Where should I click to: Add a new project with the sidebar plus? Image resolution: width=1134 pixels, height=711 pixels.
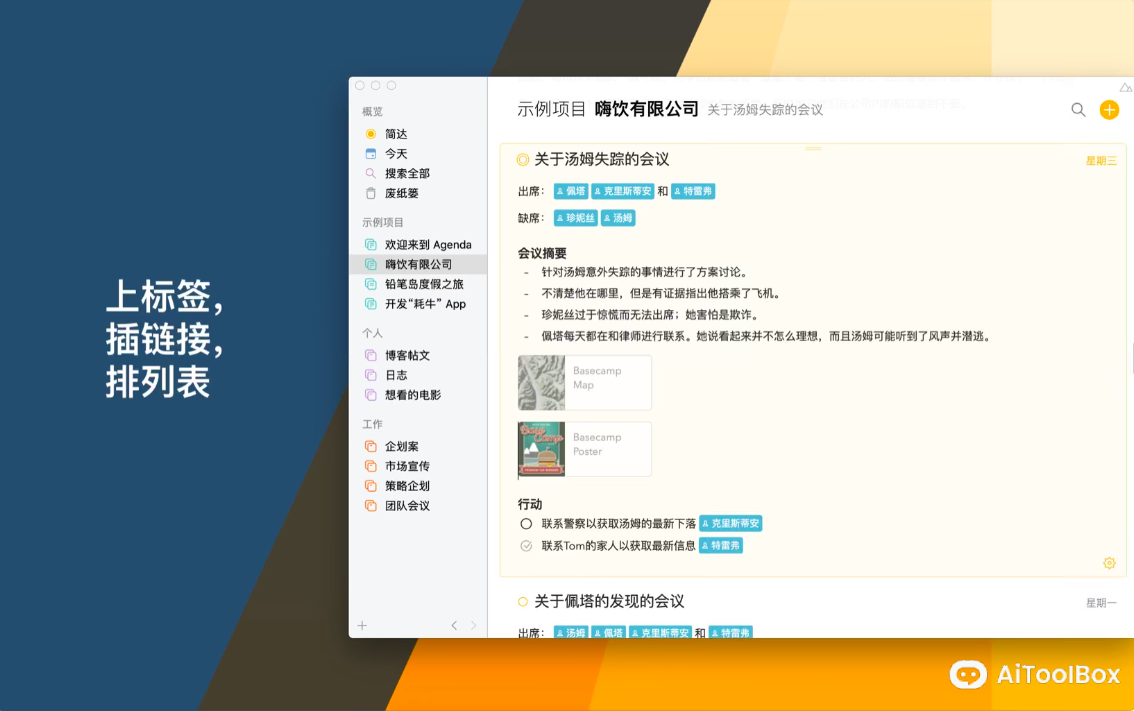[362, 625]
